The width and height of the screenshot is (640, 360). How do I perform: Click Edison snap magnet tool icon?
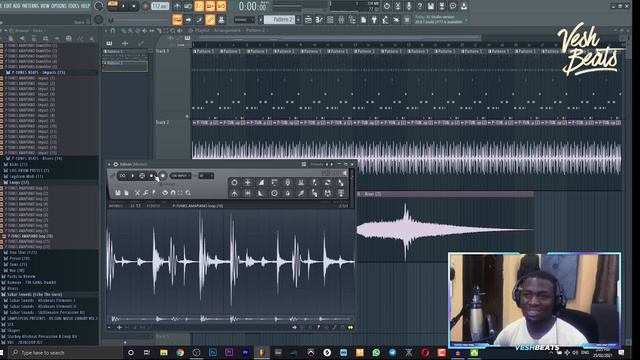click(173, 192)
